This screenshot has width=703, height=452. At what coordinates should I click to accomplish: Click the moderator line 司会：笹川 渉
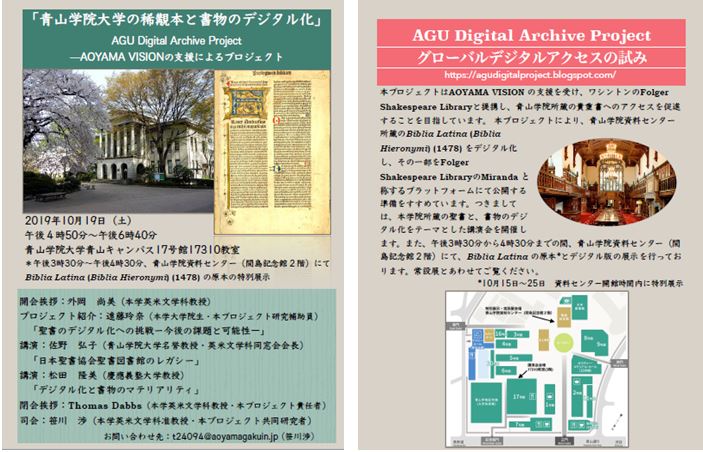coord(165,421)
